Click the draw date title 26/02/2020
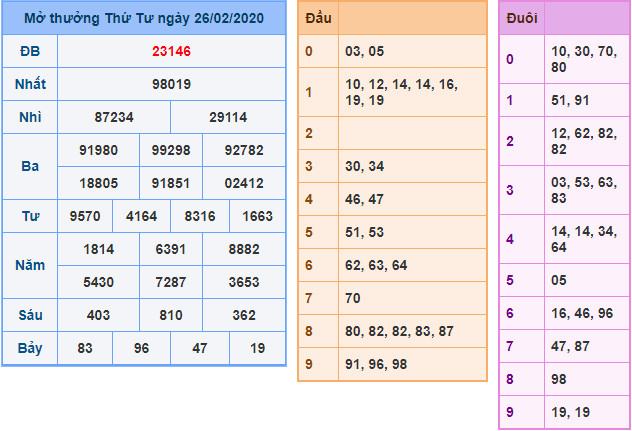The image size is (632, 431). (143, 18)
